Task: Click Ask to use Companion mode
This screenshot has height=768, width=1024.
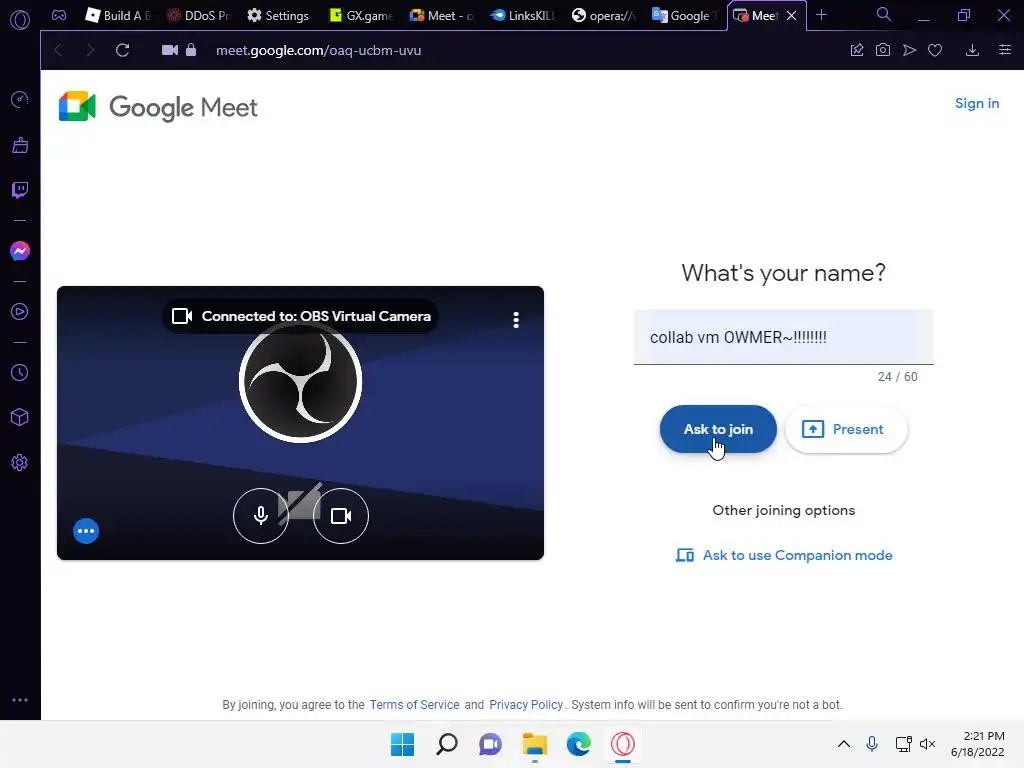Action: (x=784, y=555)
